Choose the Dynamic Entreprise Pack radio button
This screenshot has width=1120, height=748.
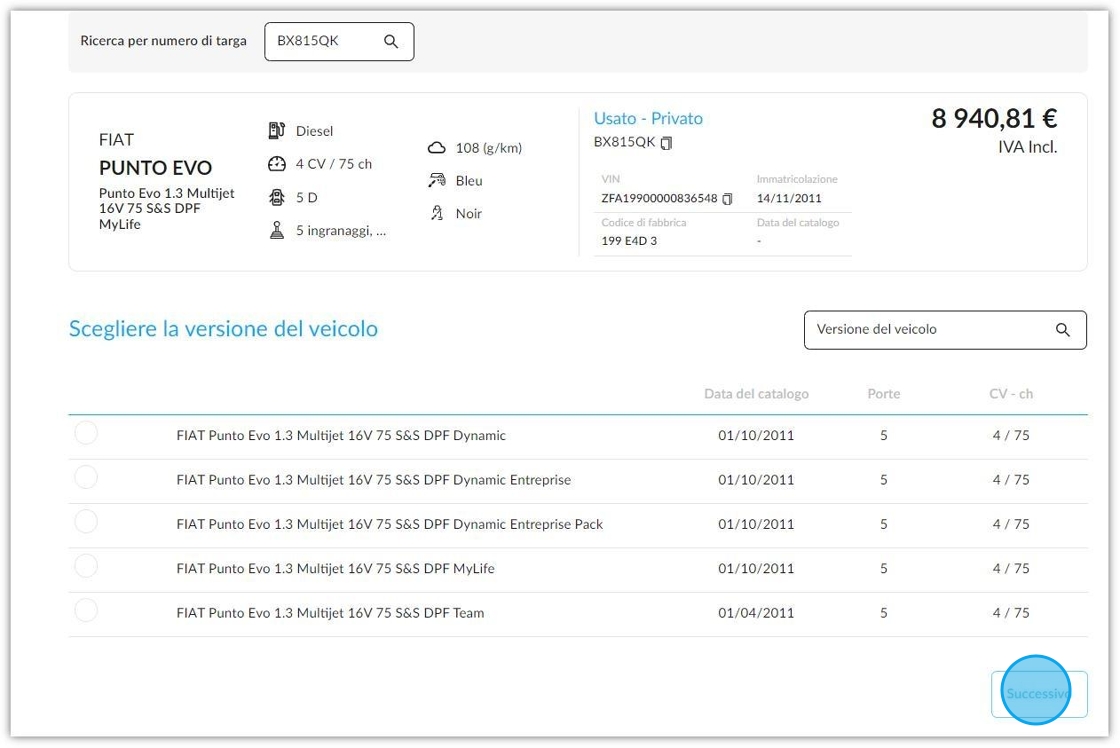pyautogui.click(x=86, y=522)
